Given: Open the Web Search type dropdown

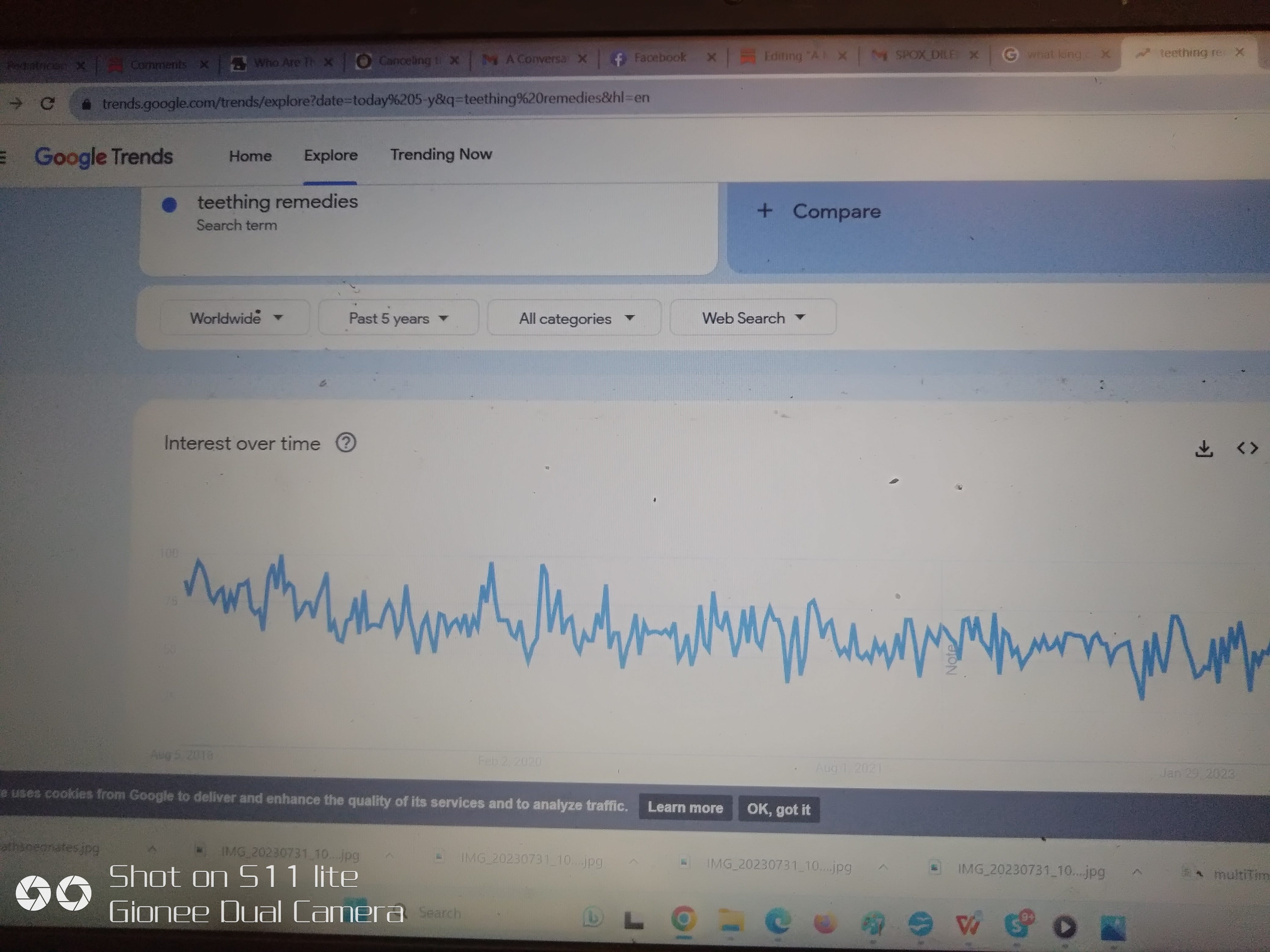Looking at the screenshot, I should point(753,317).
